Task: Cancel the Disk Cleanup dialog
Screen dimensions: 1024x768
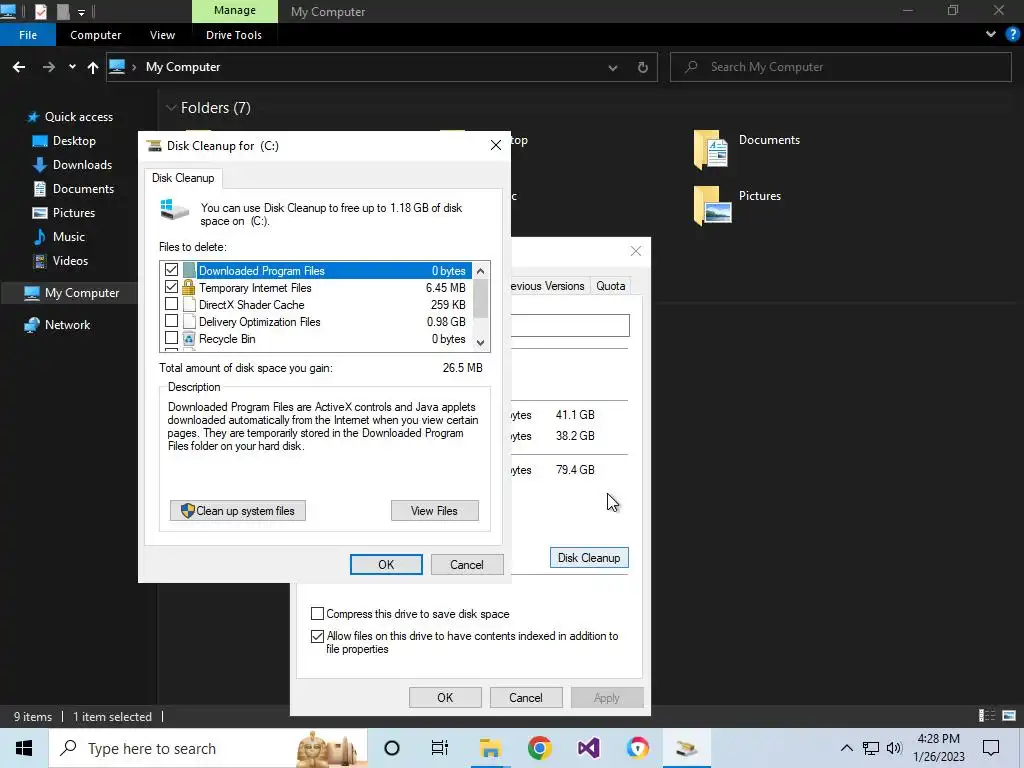Action: click(x=466, y=564)
